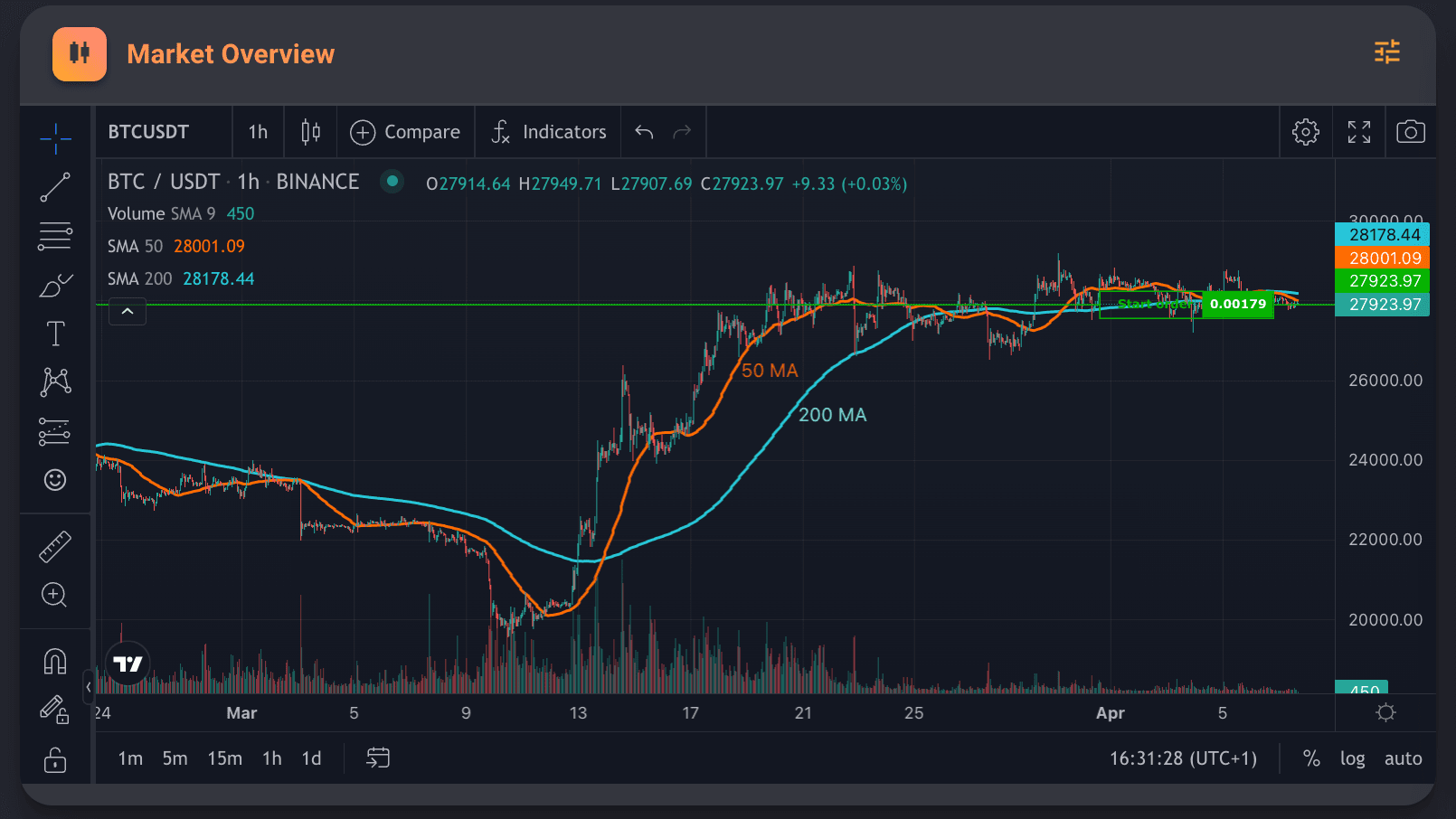Viewport: 1456px width, 819px height.
Task: Open the emoji icons tool
Action: tap(55, 479)
